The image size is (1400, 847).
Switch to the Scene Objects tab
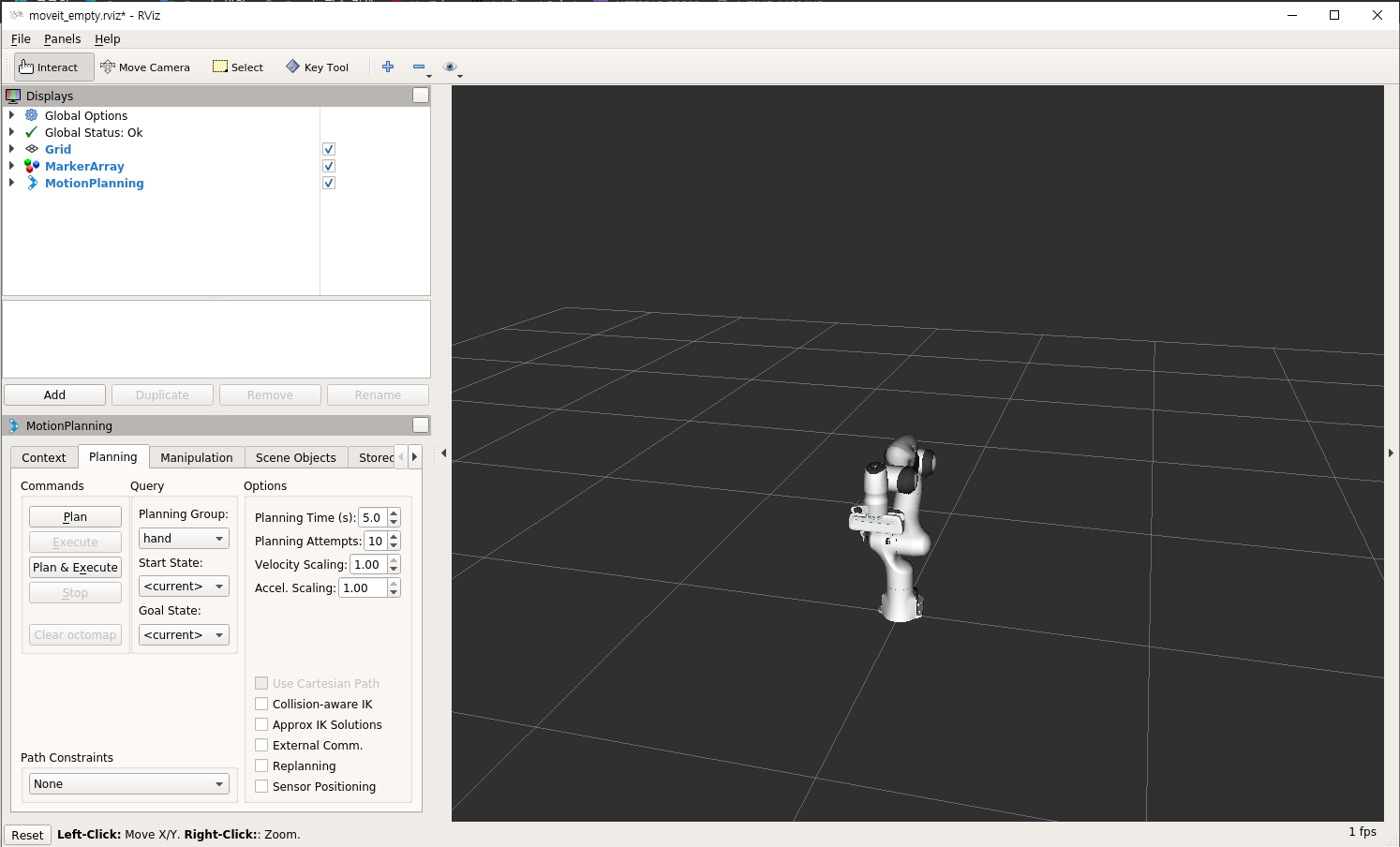[296, 458]
